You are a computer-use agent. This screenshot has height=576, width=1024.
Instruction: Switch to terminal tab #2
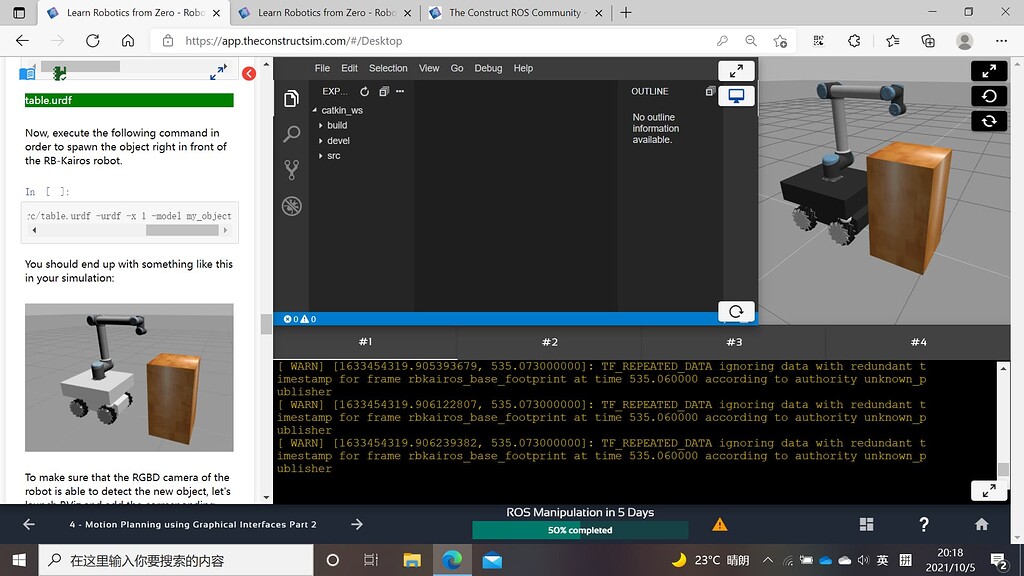click(x=549, y=342)
